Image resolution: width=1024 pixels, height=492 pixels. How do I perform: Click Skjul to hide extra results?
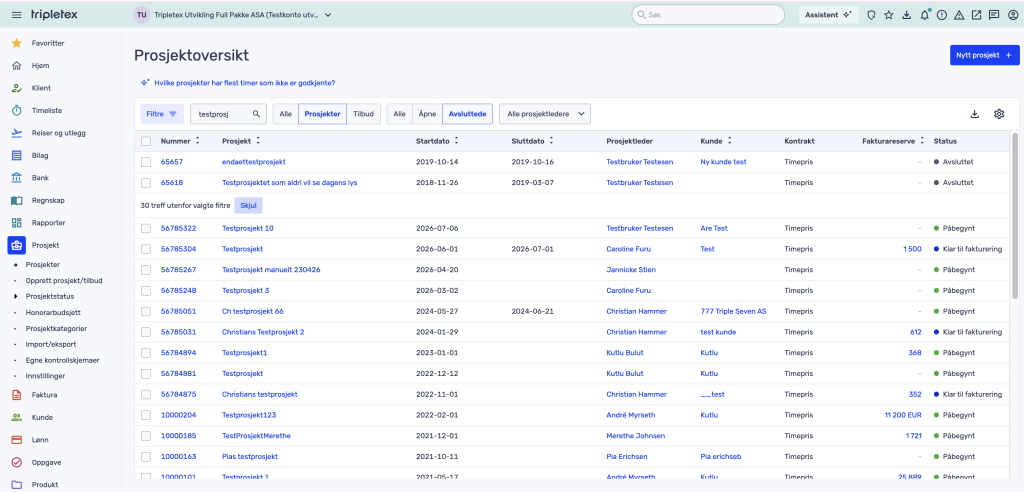pyautogui.click(x=248, y=205)
